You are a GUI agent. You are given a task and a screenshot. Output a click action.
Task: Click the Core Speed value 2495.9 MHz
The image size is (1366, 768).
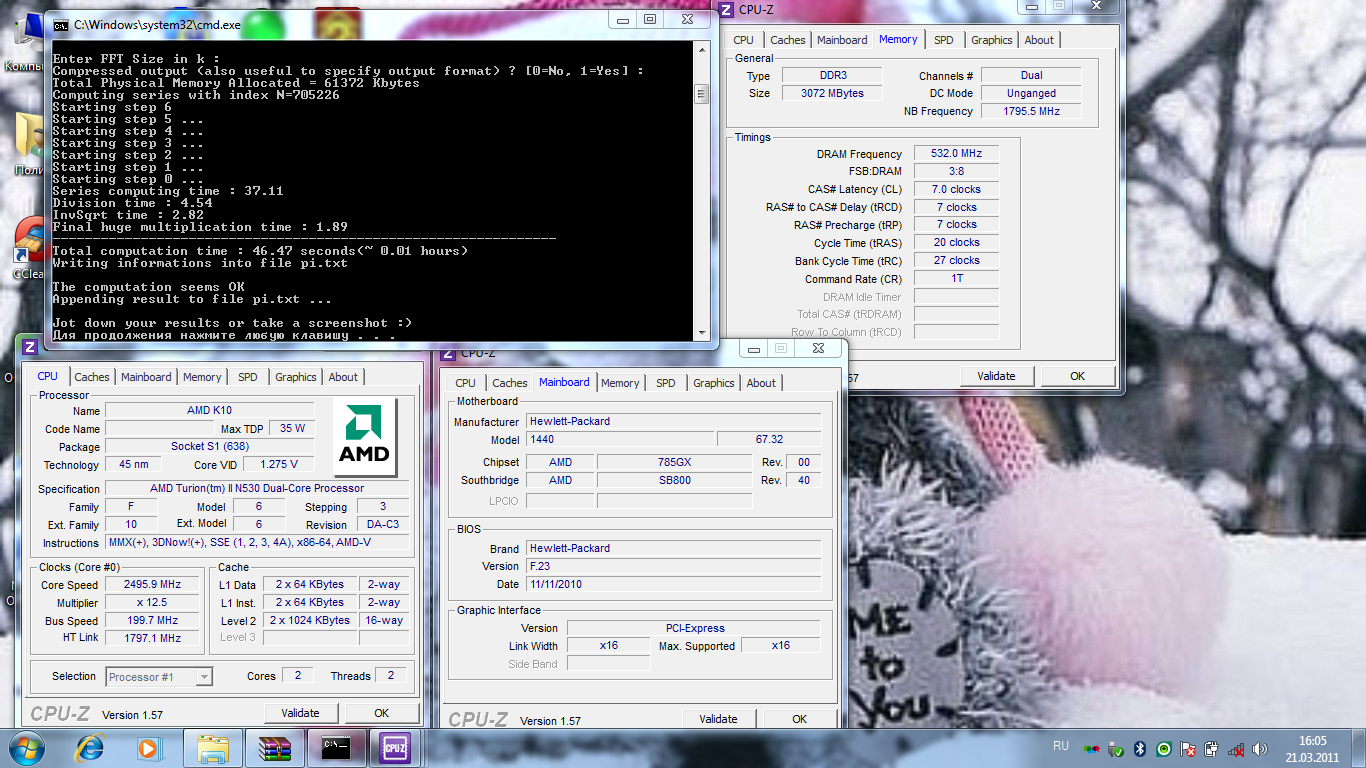[x=153, y=585]
